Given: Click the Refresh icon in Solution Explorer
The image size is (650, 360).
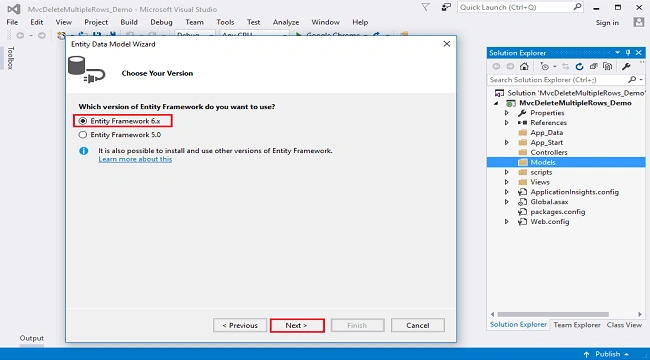Looking at the screenshot, I should pos(579,66).
